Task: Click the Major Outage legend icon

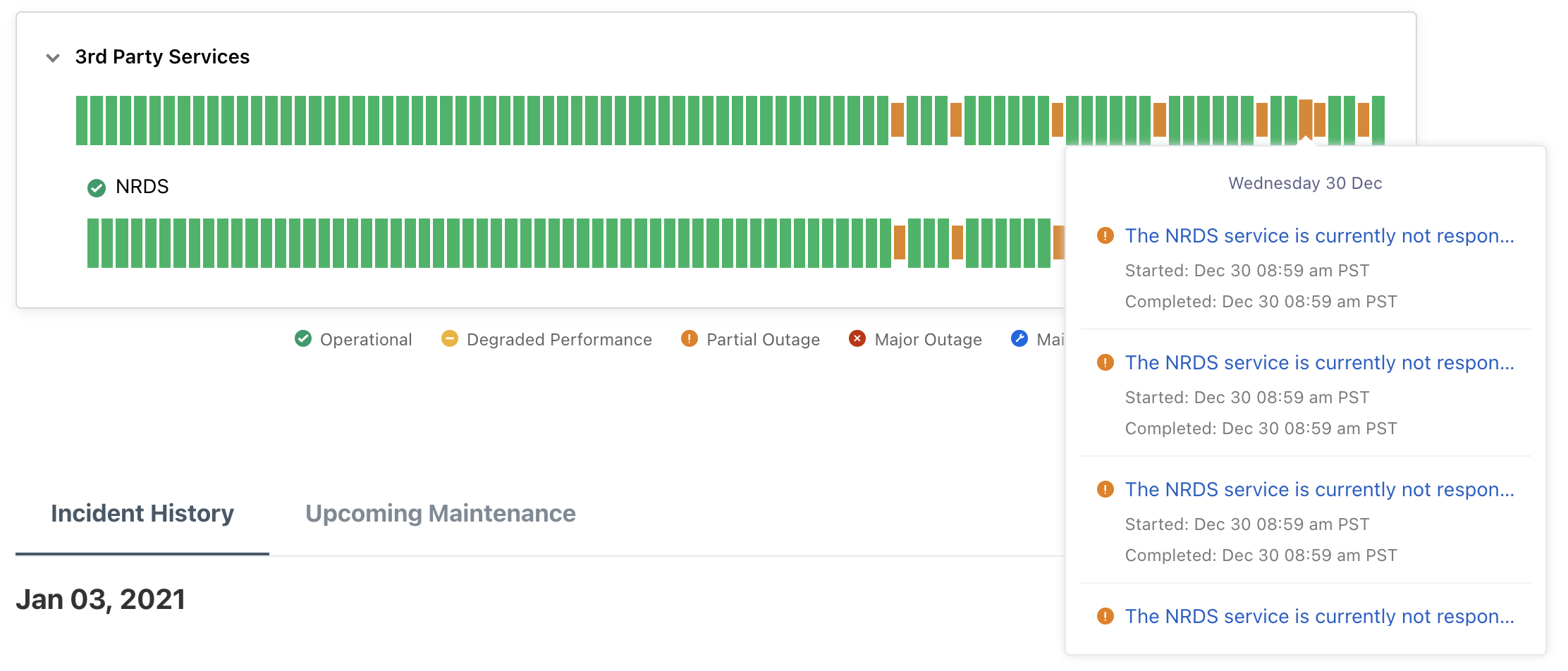Action: [x=857, y=339]
